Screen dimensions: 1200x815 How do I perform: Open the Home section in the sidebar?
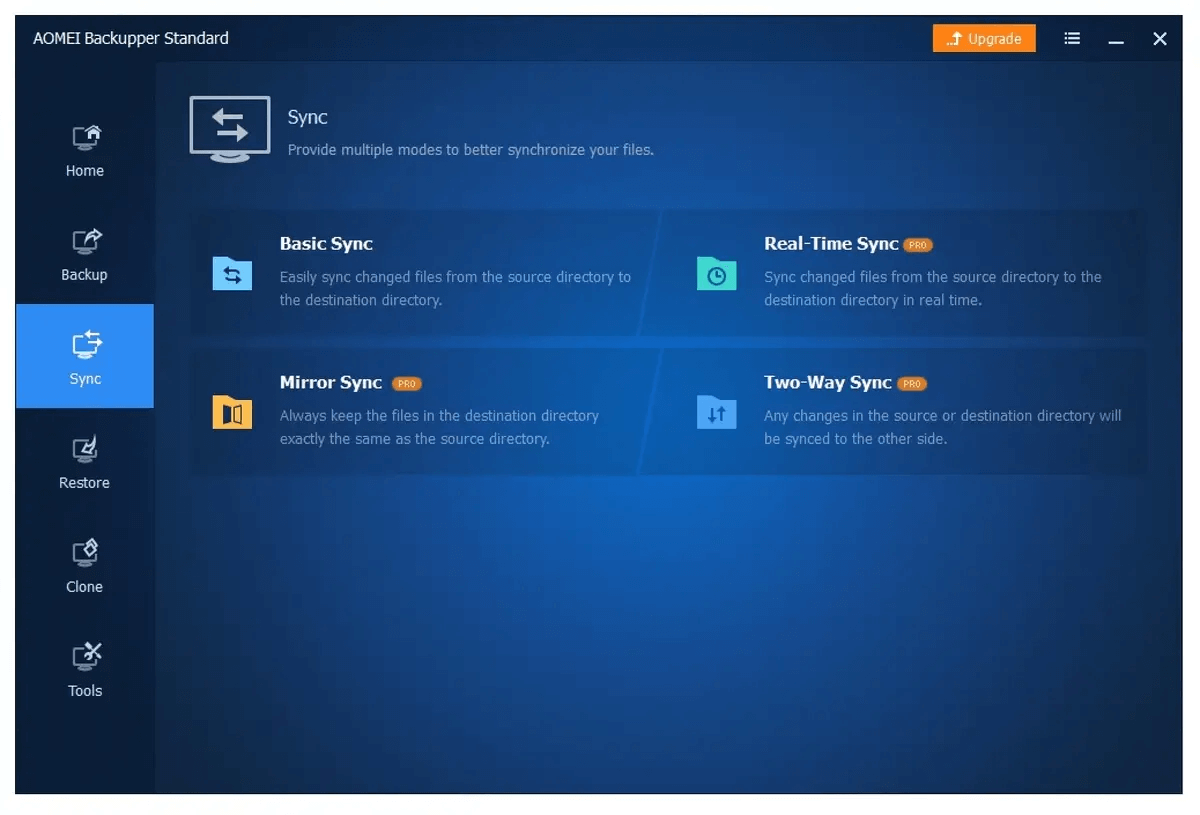tap(84, 143)
